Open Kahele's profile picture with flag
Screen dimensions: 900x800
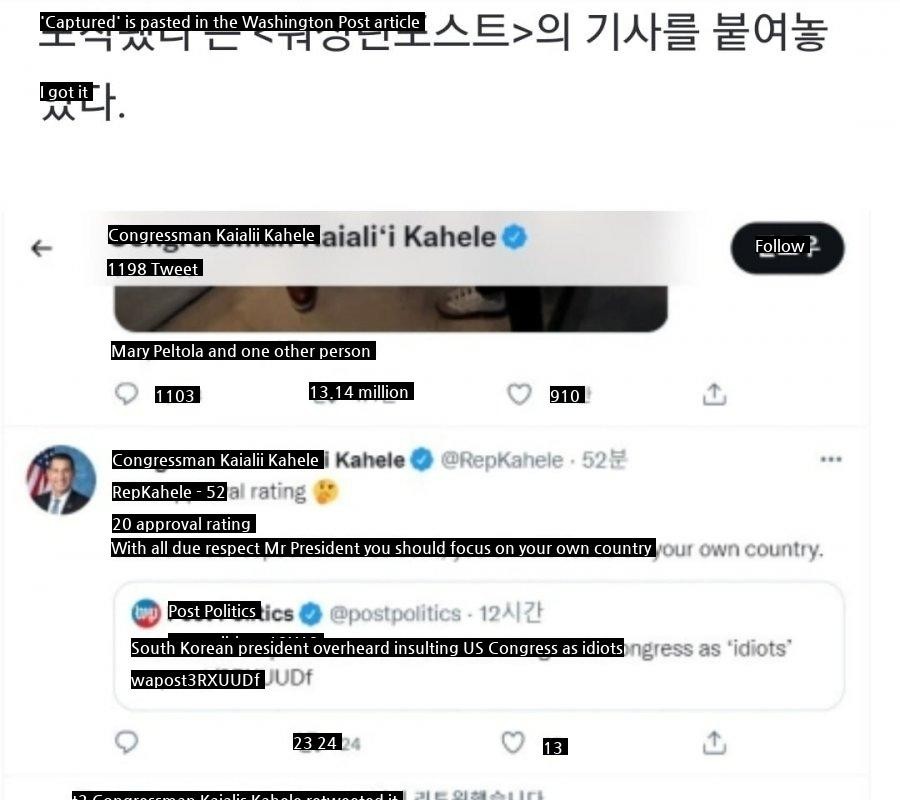(61, 479)
